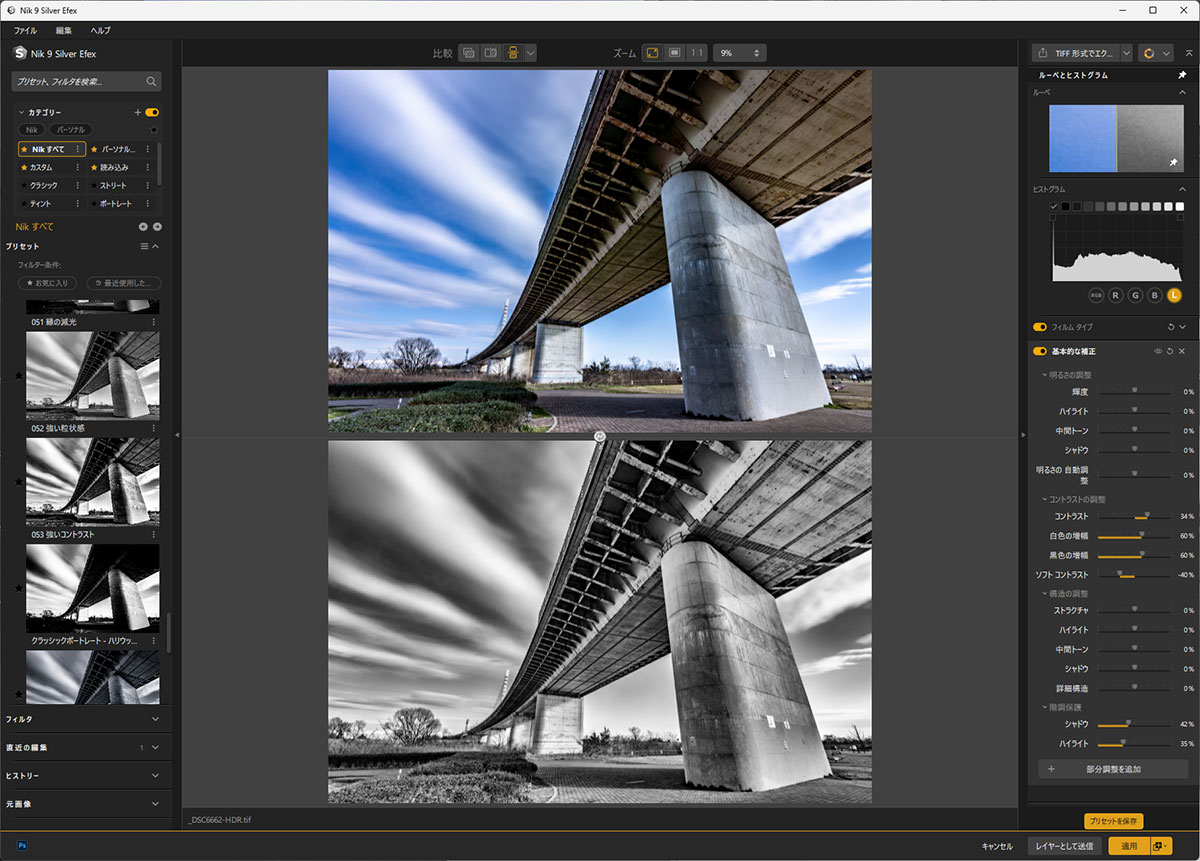This screenshot has width=1200, height=861.
Task: Adjust the コントラスト slider handle
Action: (1146, 517)
